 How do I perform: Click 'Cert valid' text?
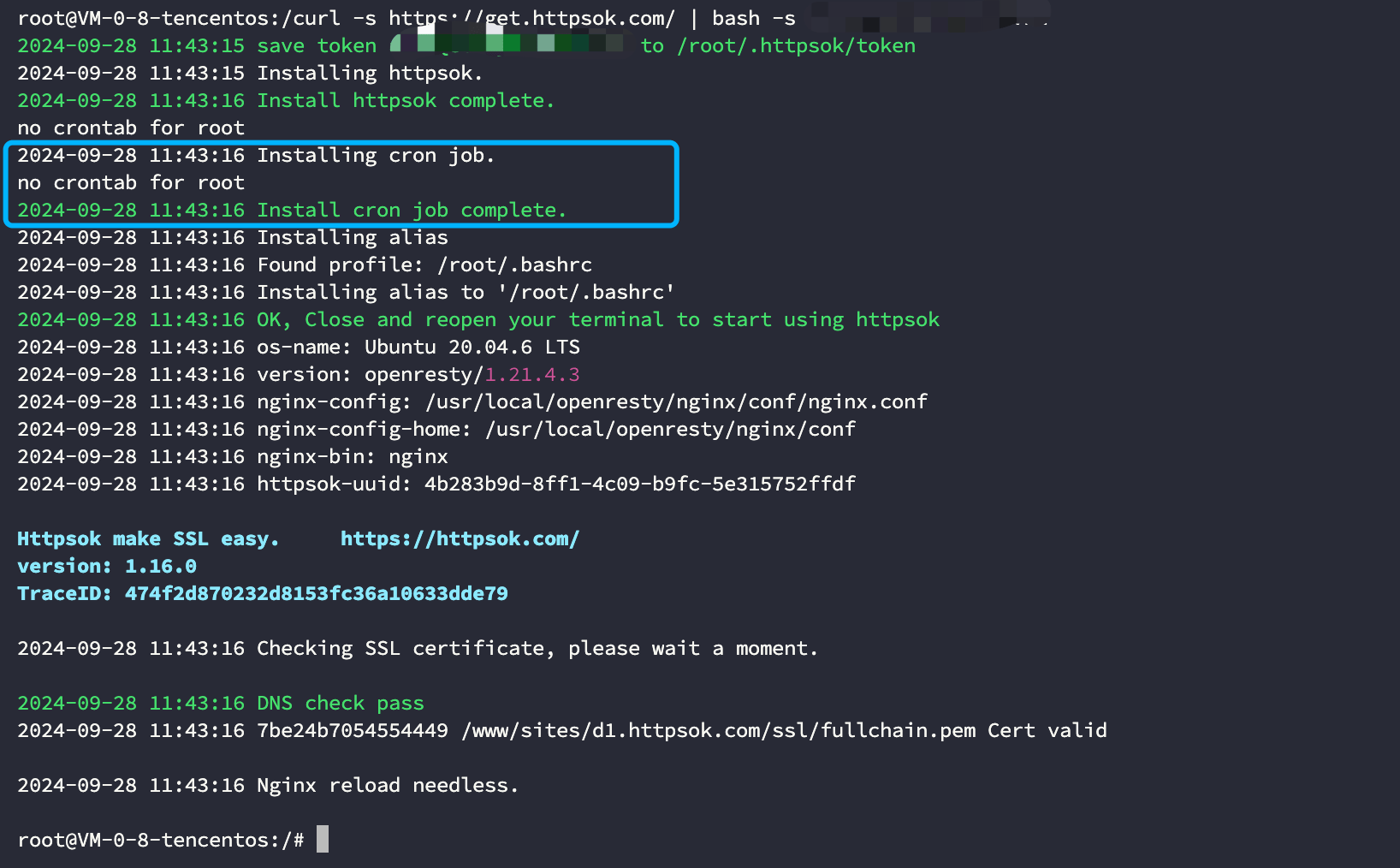[1047, 730]
